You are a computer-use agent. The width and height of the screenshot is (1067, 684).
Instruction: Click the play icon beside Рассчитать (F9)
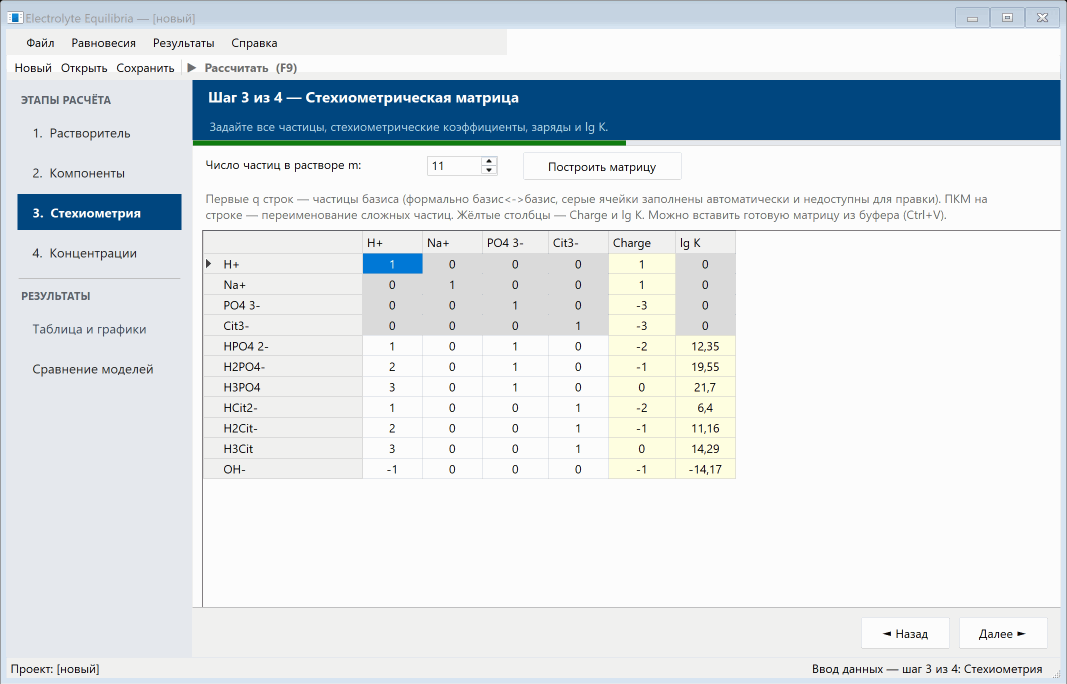(x=192, y=67)
